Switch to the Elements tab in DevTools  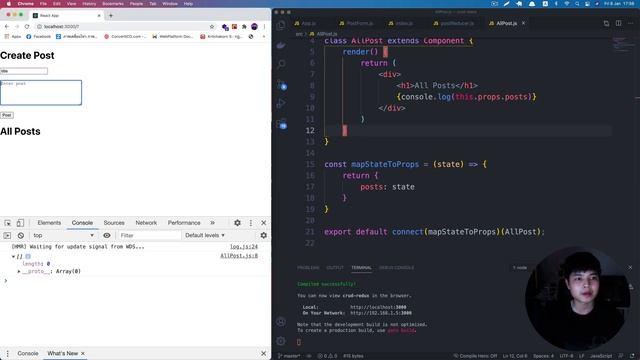click(49, 223)
